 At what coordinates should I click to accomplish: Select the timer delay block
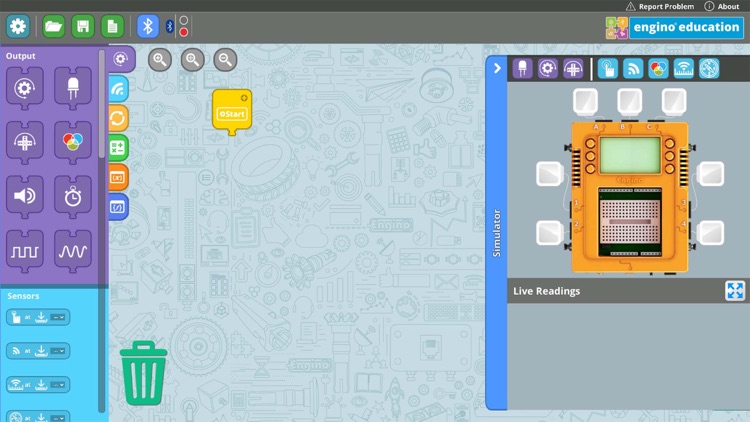point(73,197)
